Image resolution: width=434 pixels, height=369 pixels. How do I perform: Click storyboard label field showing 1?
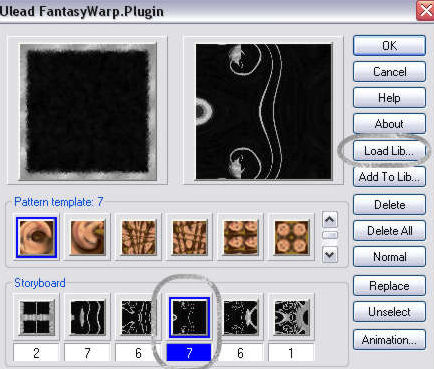tap(291, 353)
